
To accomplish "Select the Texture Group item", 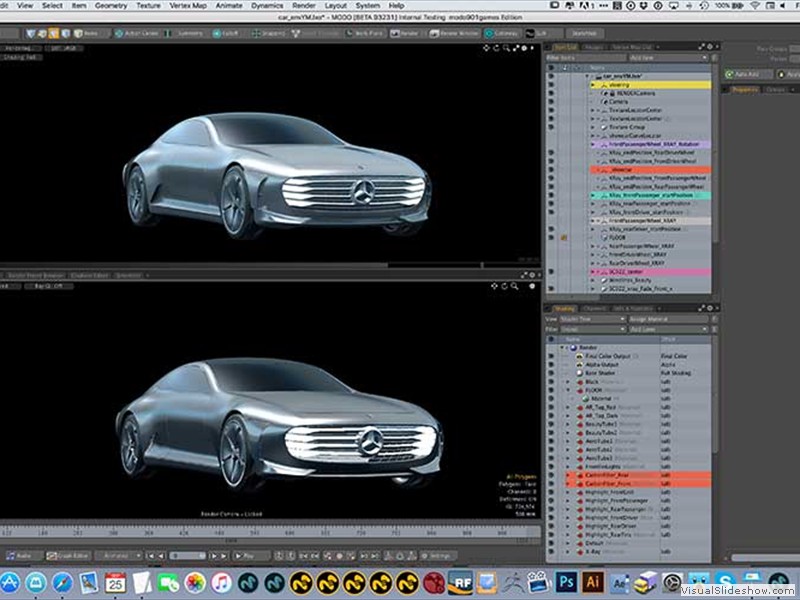I will point(627,127).
